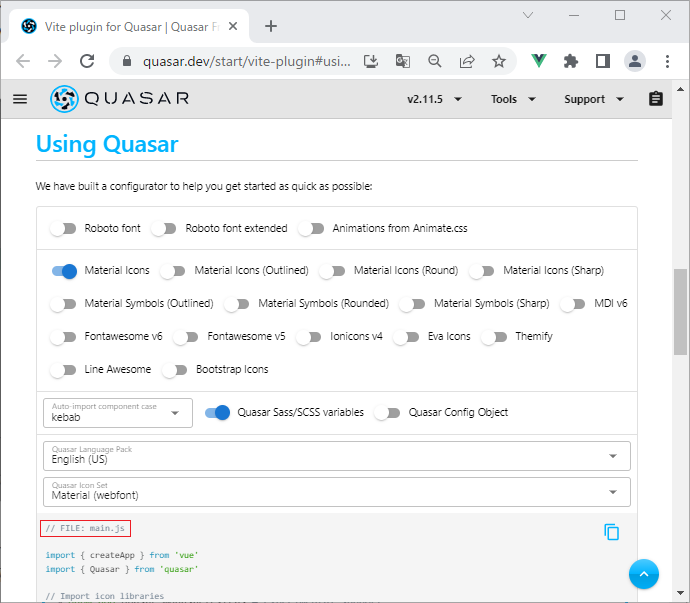This screenshot has width=690, height=603.
Task: Enable Fontawesome v6 toggle
Action: coord(63,337)
